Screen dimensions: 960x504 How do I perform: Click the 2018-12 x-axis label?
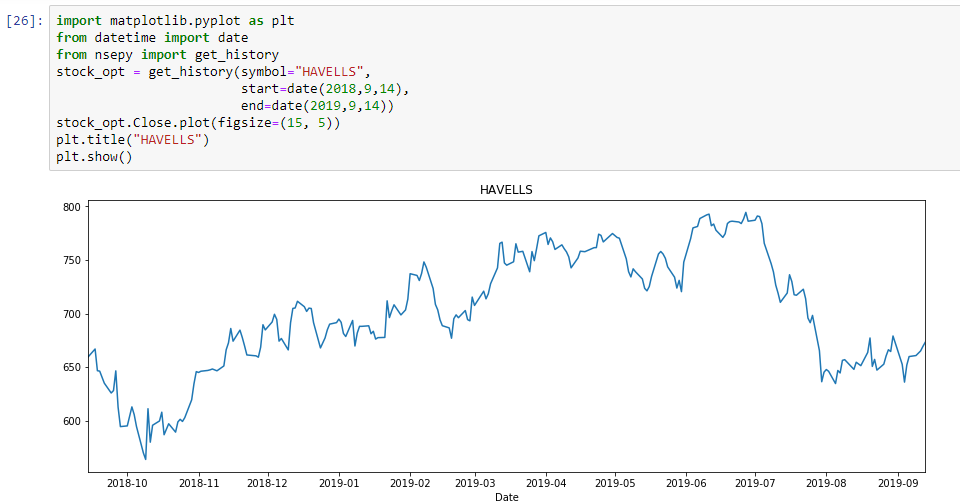[268, 483]
